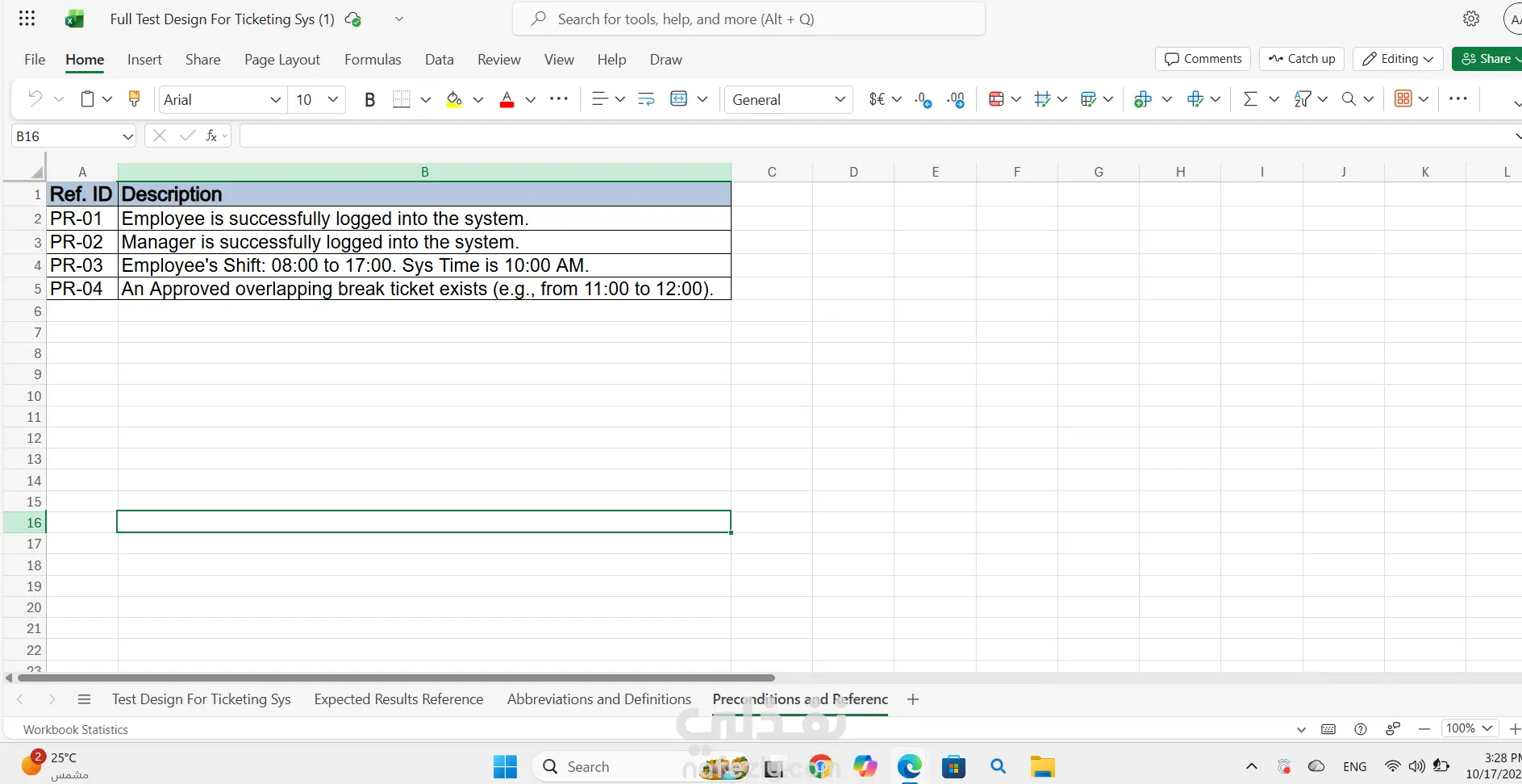Image resolution: width=1522 pixels, height=784 pixels.
Task: Apply red font color
Action: (x=507, y=99)
